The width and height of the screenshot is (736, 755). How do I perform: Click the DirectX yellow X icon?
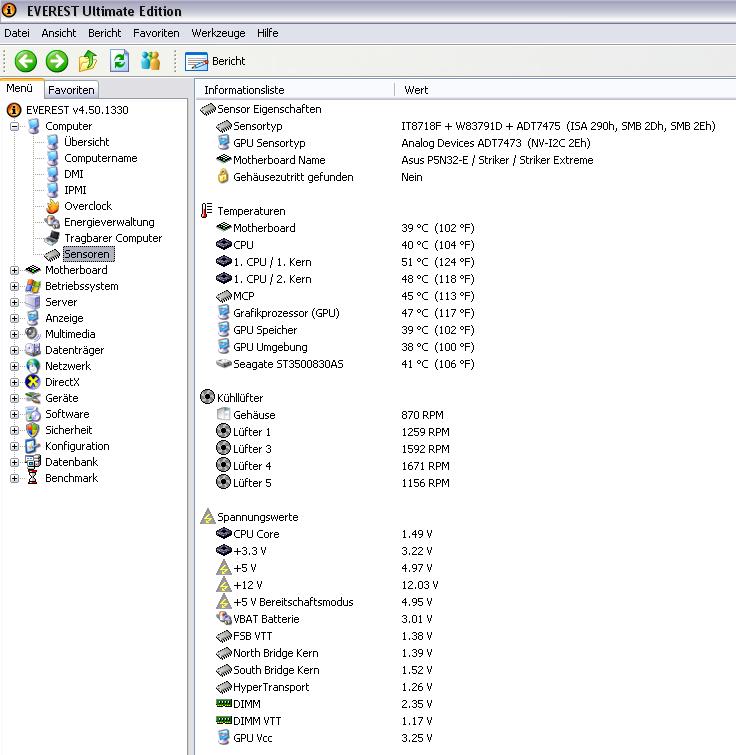click(x=33, y=382)
